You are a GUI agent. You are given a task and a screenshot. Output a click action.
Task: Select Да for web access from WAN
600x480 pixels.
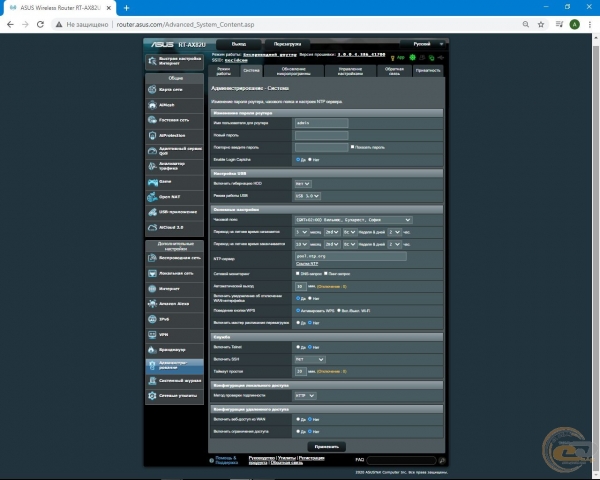pos(298,419)
